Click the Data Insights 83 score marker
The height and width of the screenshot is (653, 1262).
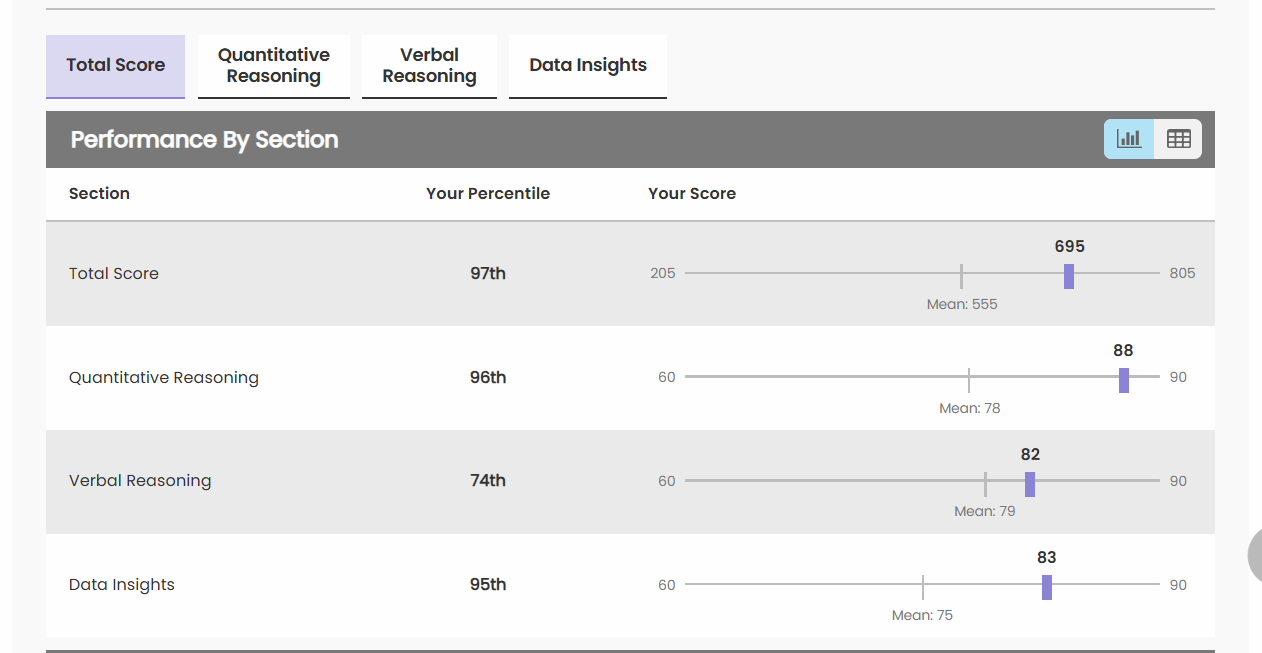[1047, 587]
